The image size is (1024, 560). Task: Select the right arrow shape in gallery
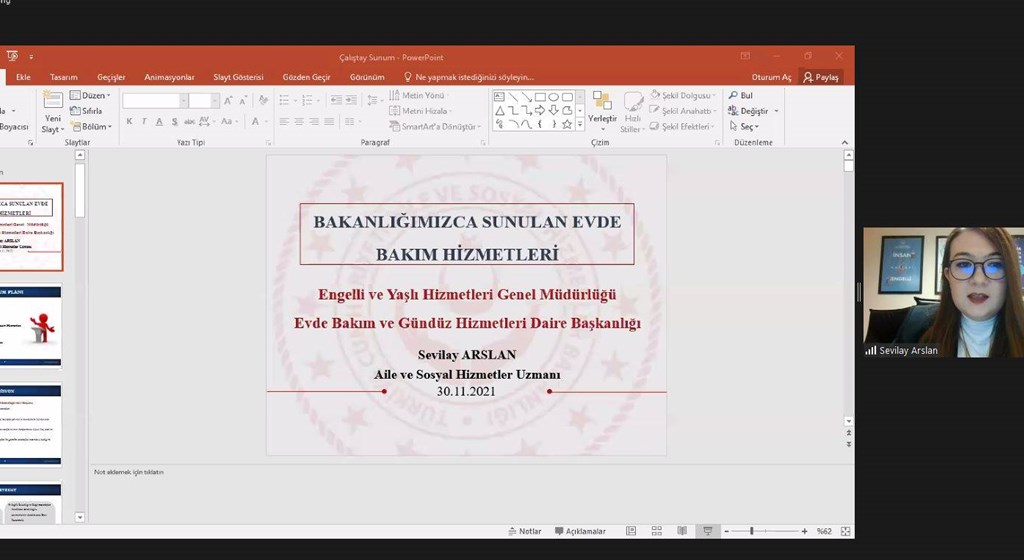pos(540,110)
